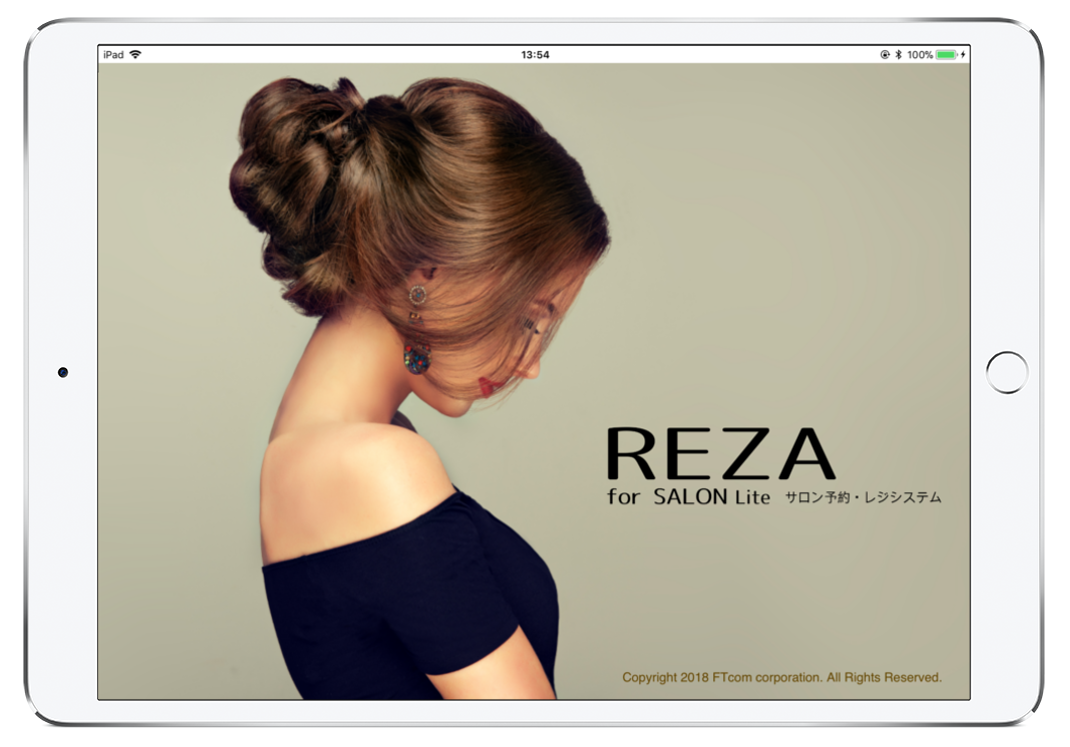Tap the 'for SALON Lite' subtitle
The image size is (1070, 747).
pyautogui.click(x=689, y=497)
